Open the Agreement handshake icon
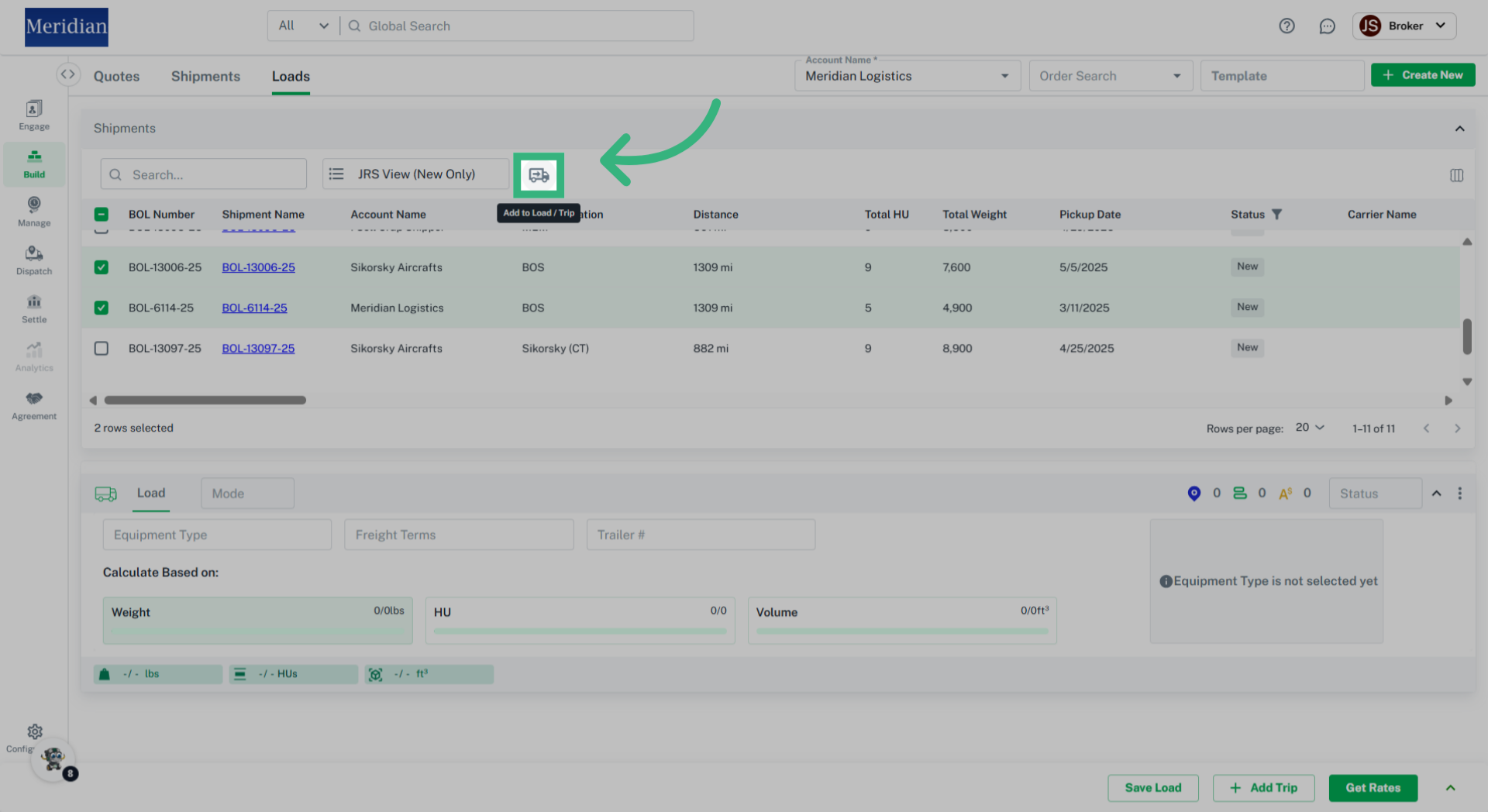 [34, 405]
